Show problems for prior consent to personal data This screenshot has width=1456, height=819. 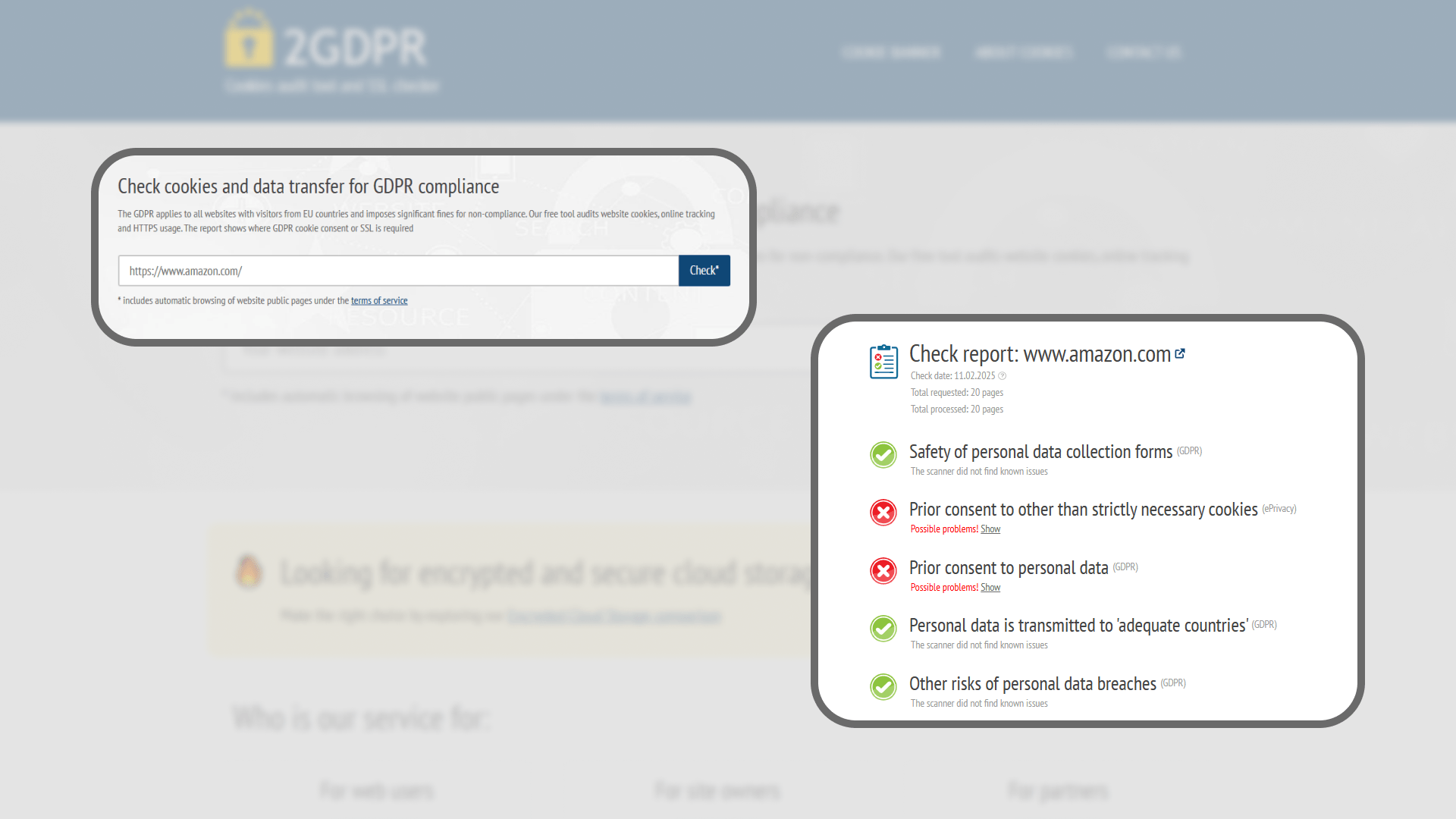point(990,588)
